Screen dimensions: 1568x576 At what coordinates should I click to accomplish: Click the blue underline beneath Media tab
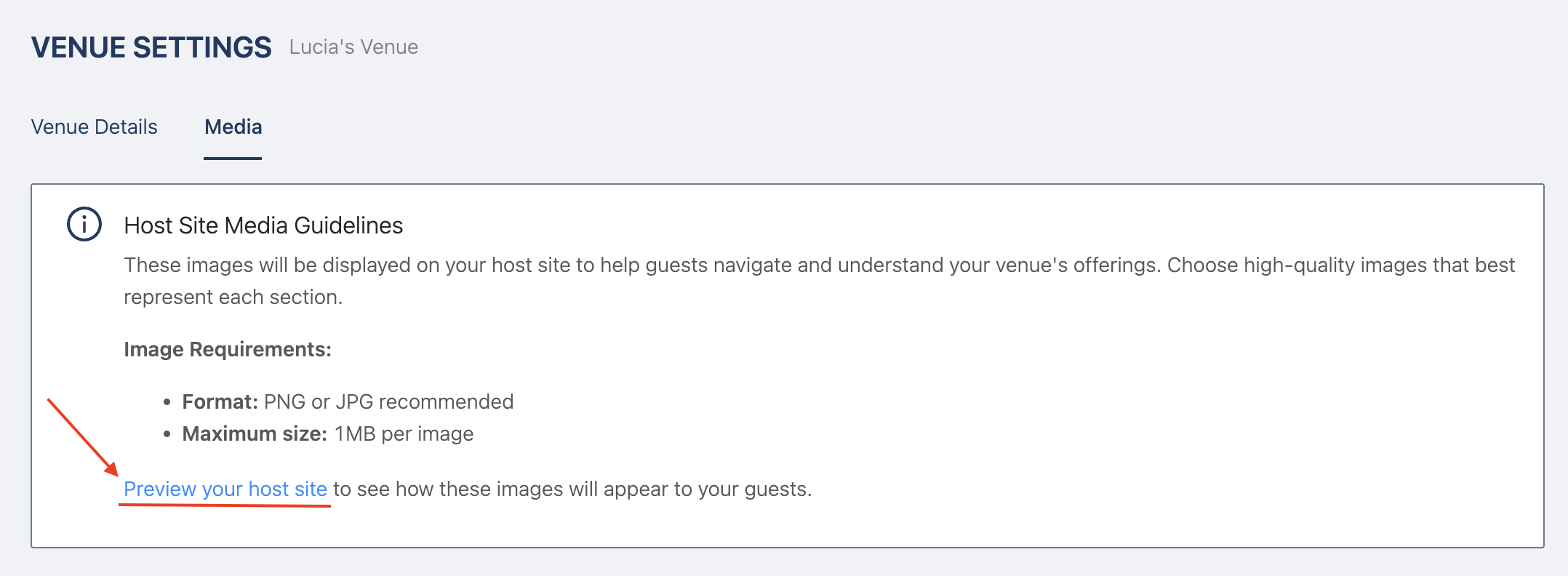tap(233, 158)
